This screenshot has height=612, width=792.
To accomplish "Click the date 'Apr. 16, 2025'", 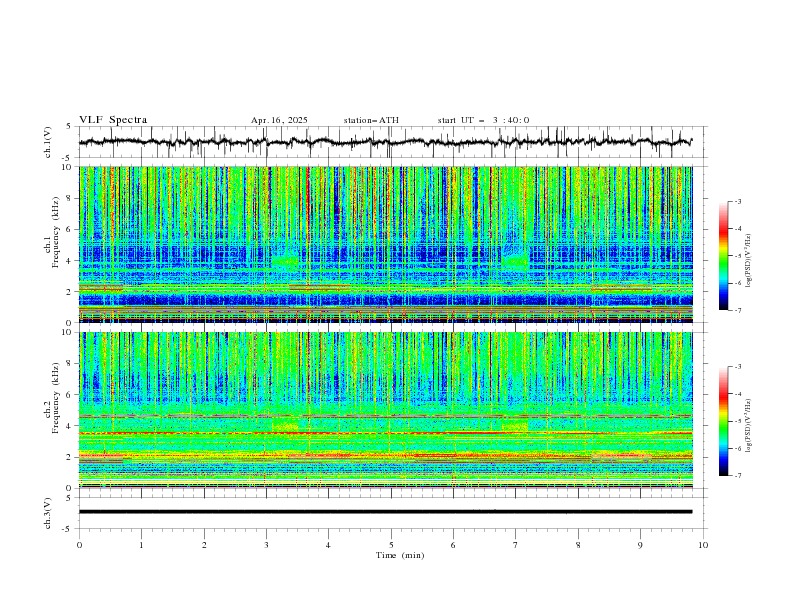I will [279, 120].
